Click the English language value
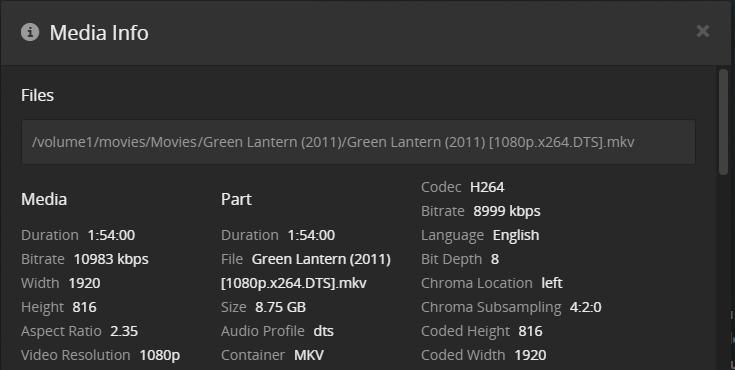This screenshot has height=370, width=735. tap(516, 235)
